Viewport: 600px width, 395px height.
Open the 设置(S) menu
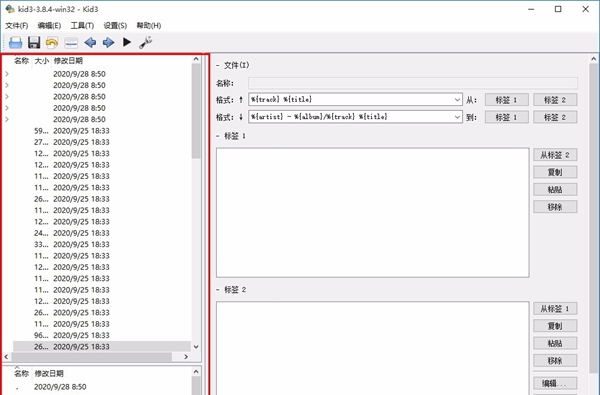coord(115,26)
